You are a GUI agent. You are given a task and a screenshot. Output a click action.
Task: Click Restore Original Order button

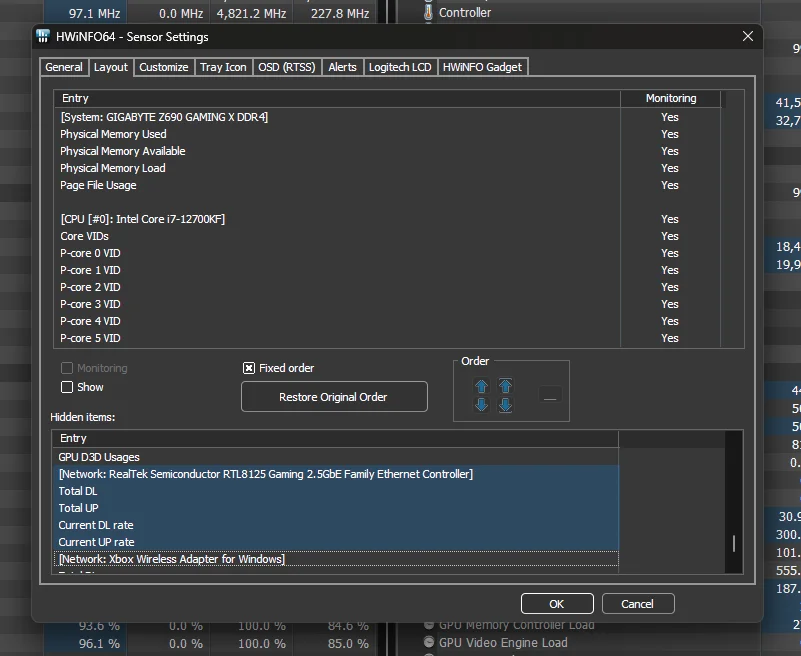334,396
